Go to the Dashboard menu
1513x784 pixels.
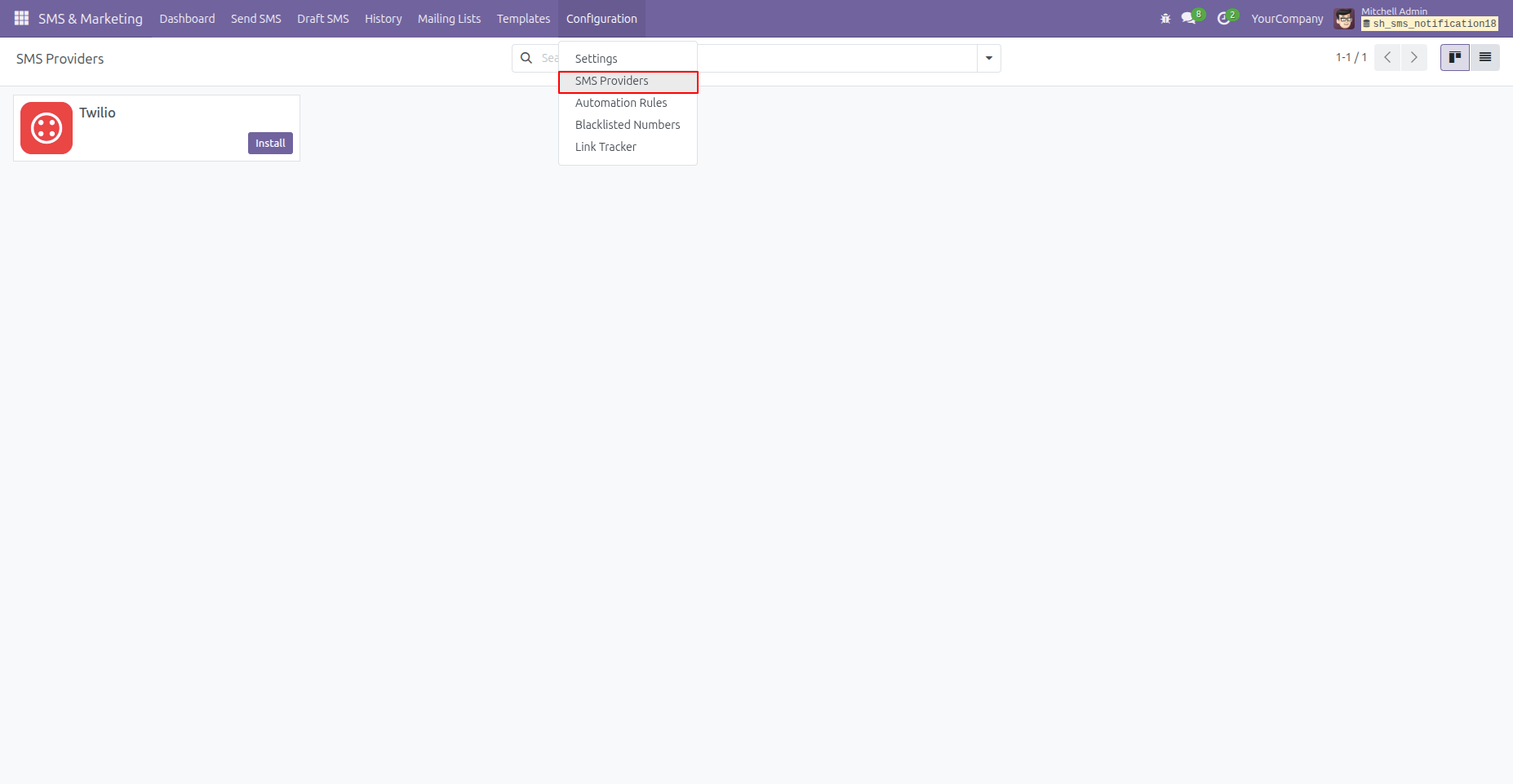click(187, 19)
